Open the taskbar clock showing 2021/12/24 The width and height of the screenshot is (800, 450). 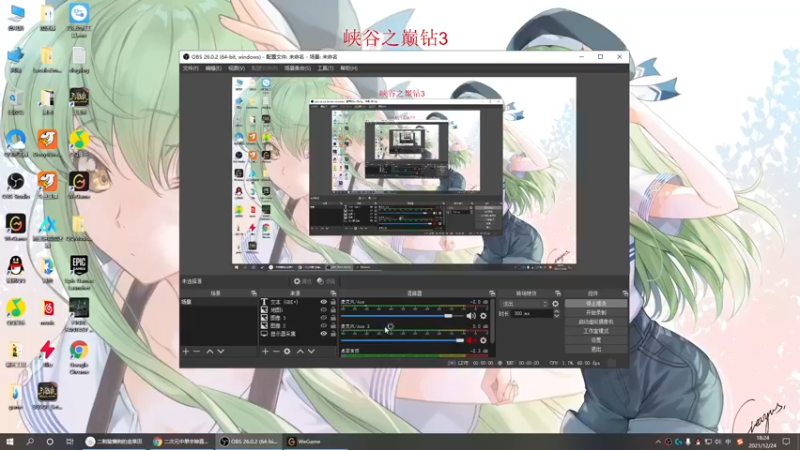(x=762, y=442)
